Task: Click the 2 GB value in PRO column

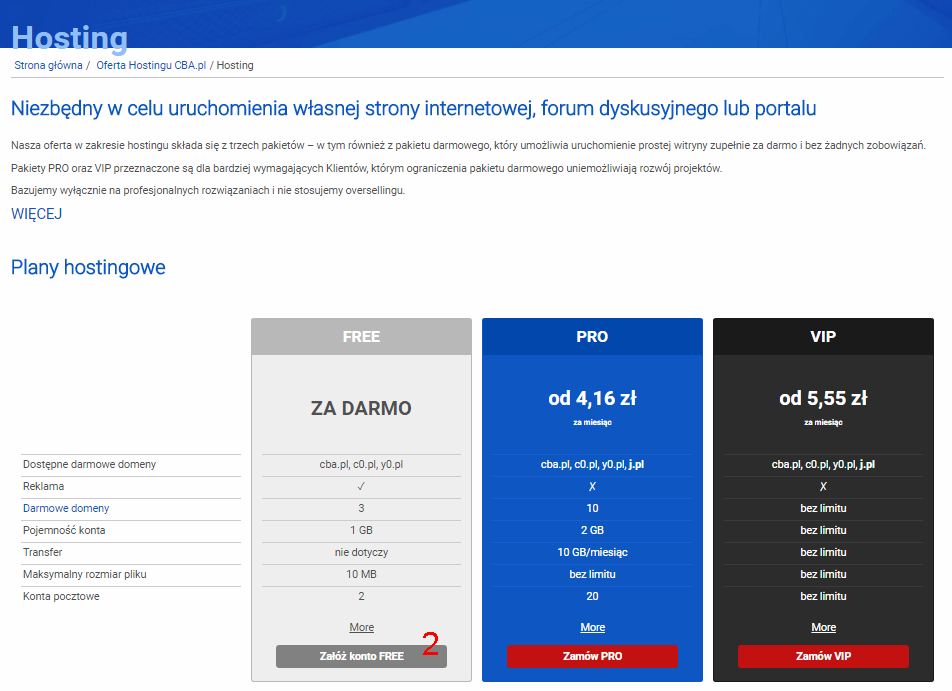Action: tap(593, 530)
